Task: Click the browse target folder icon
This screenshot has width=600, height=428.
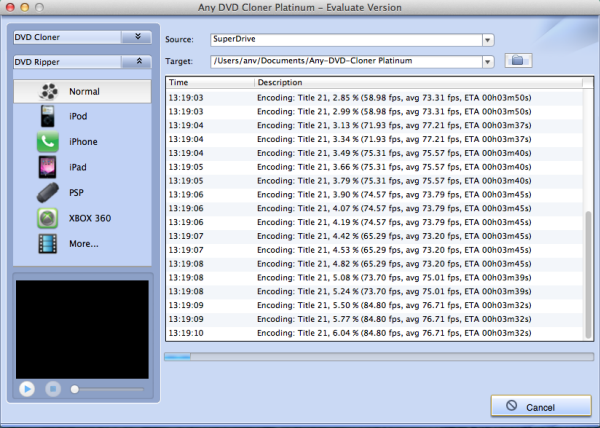Action: tap(518, 60)
